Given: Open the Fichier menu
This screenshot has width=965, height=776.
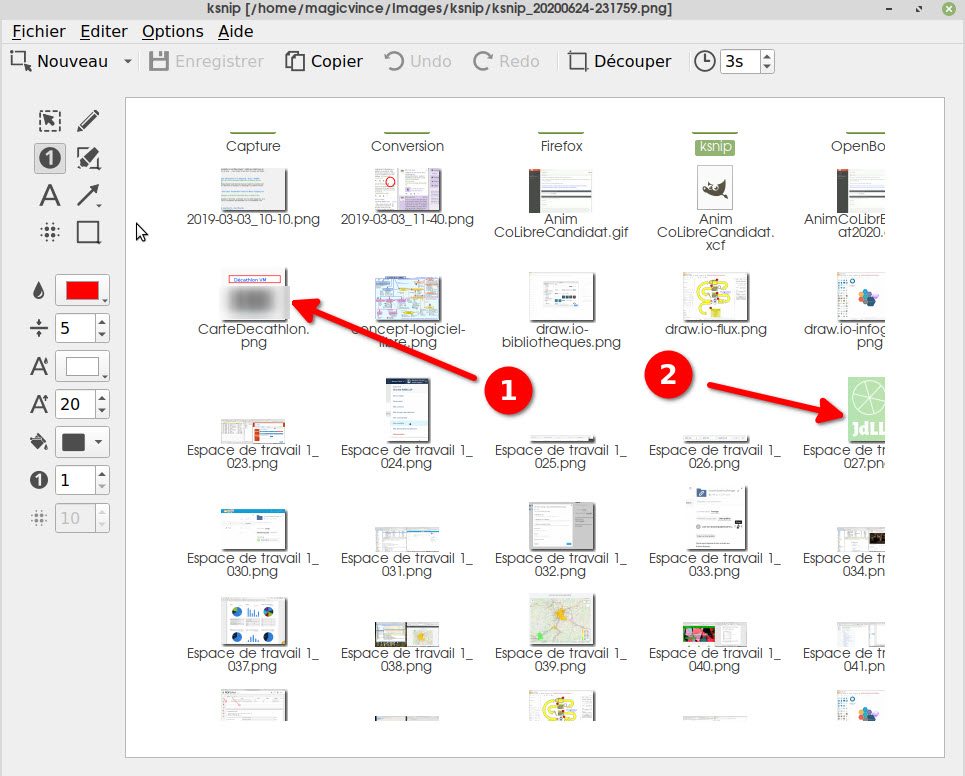Looking at the screenshot, I should coord(38,31).
